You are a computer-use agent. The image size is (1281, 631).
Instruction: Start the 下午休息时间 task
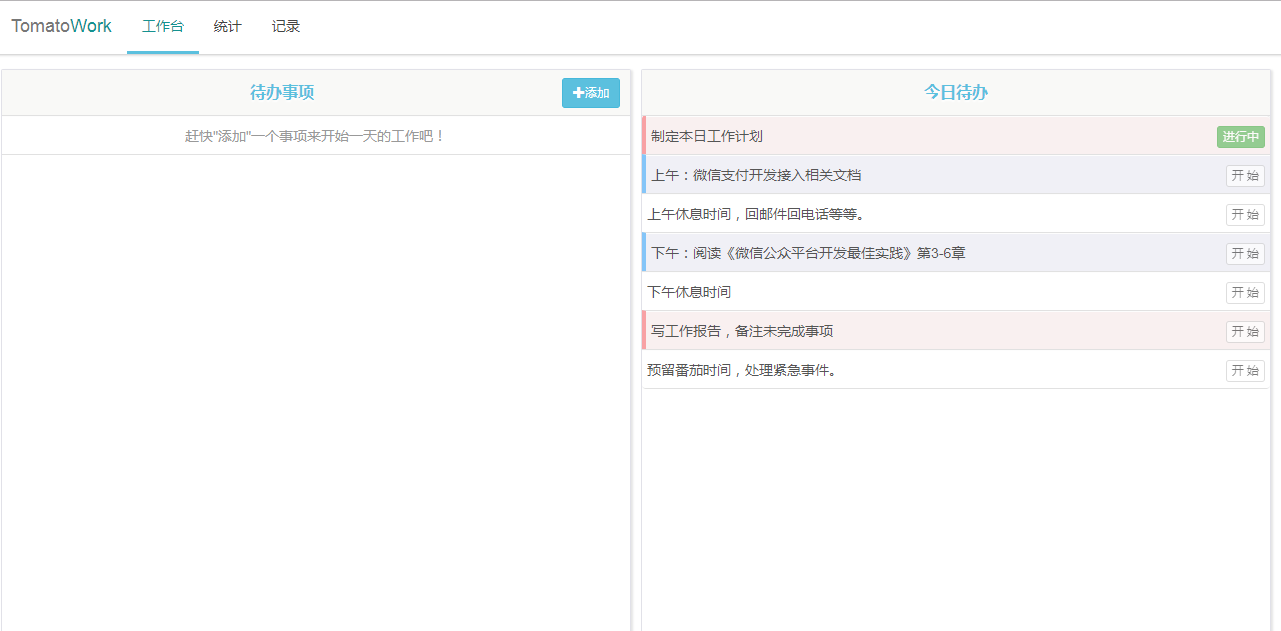point(1245,293)
